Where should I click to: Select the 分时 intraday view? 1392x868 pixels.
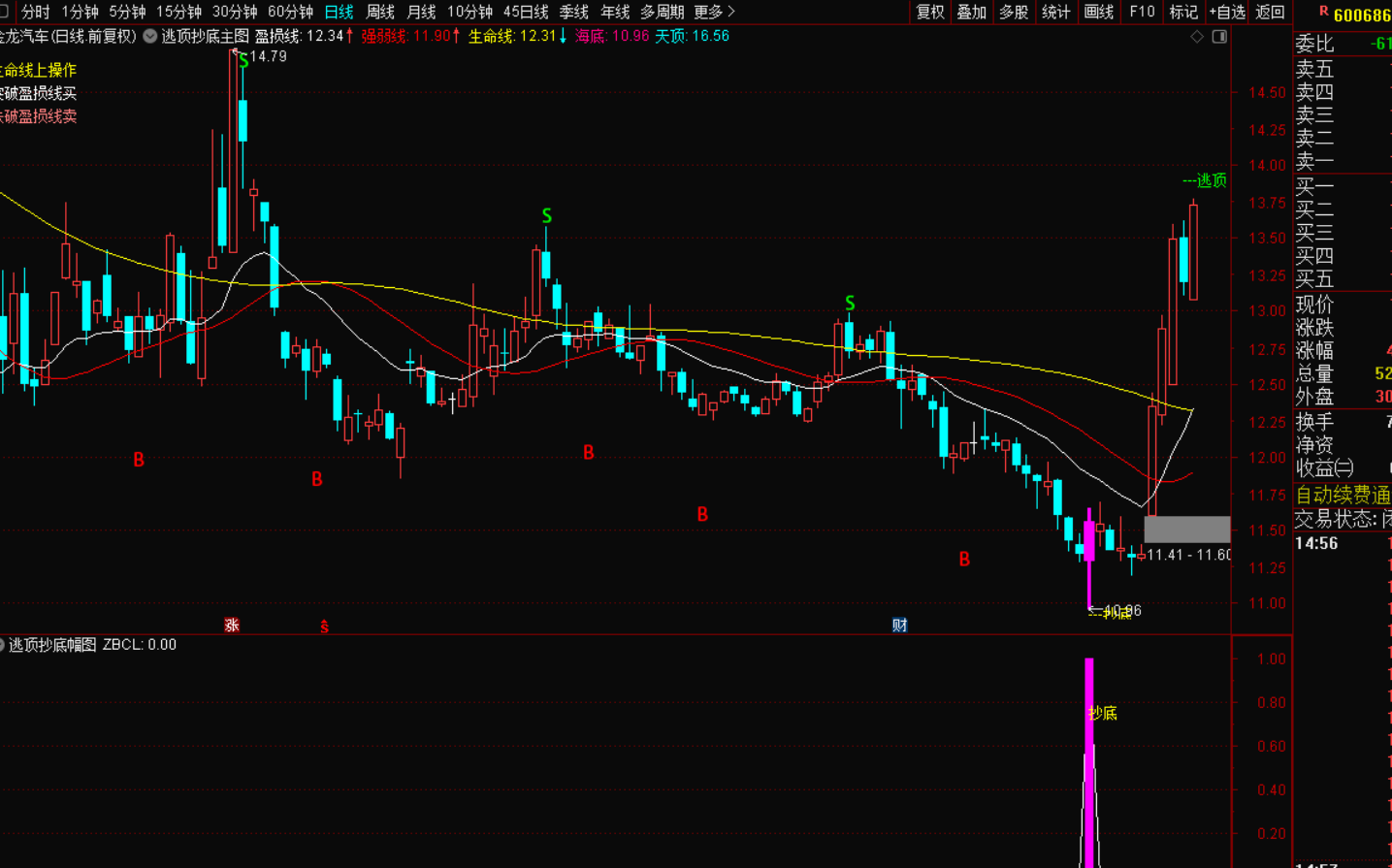(35, 12)
